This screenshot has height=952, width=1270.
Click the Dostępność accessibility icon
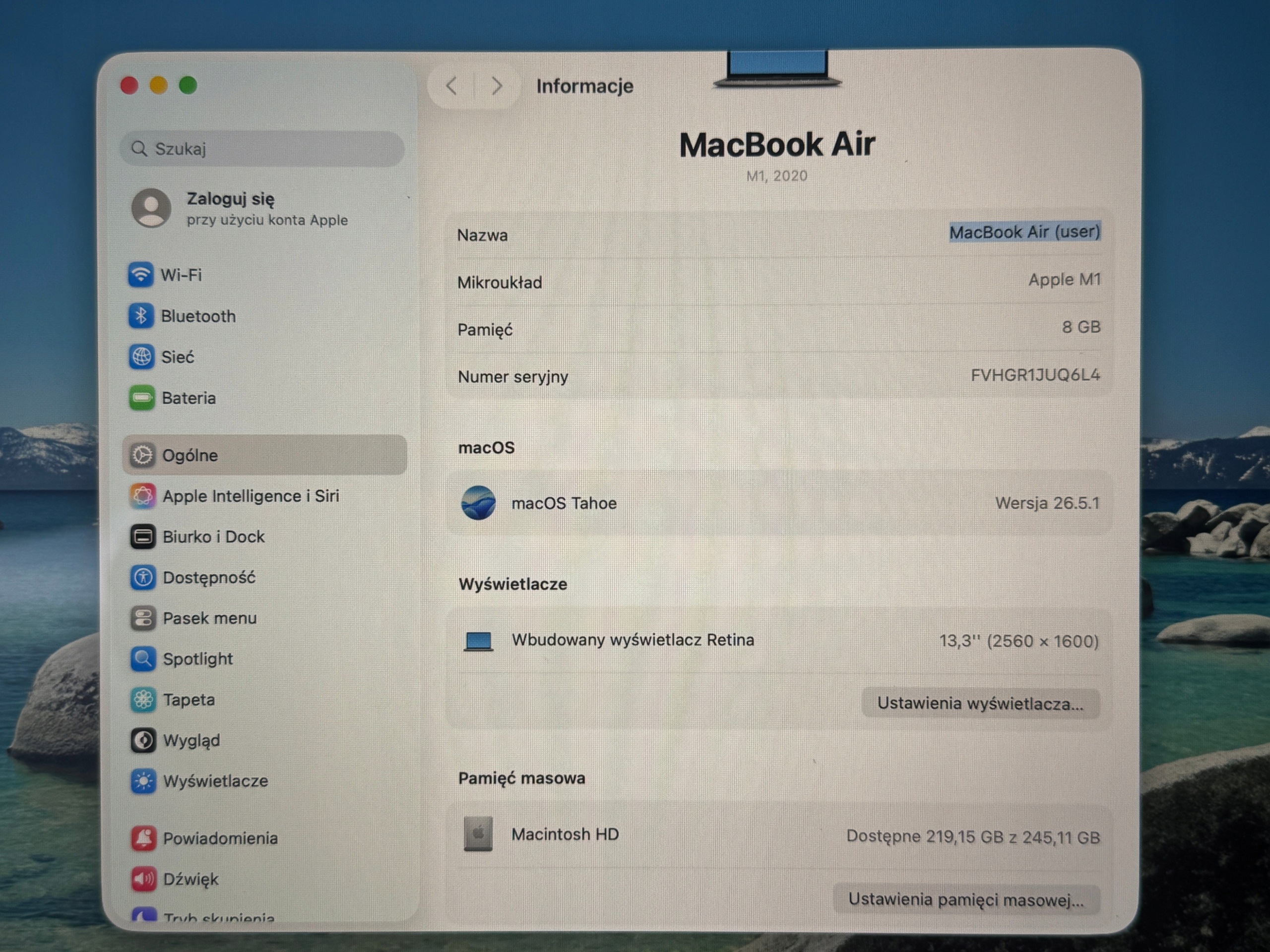point(143,577)
